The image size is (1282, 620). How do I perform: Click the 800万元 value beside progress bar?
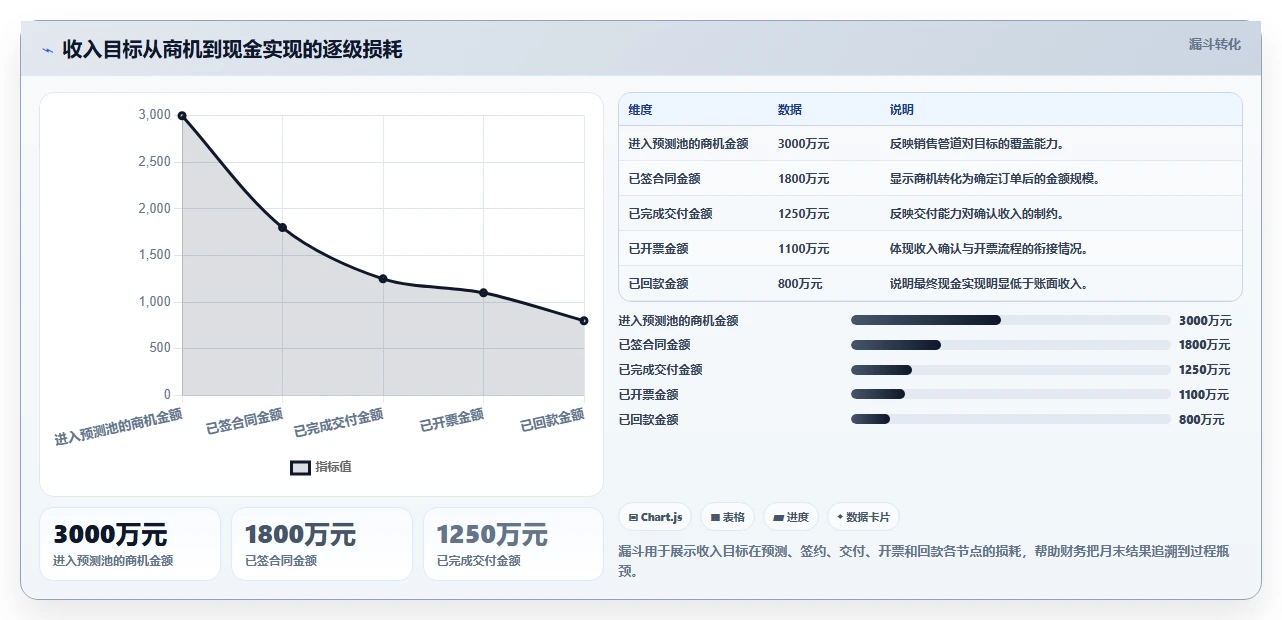(x=1201, y=420)
